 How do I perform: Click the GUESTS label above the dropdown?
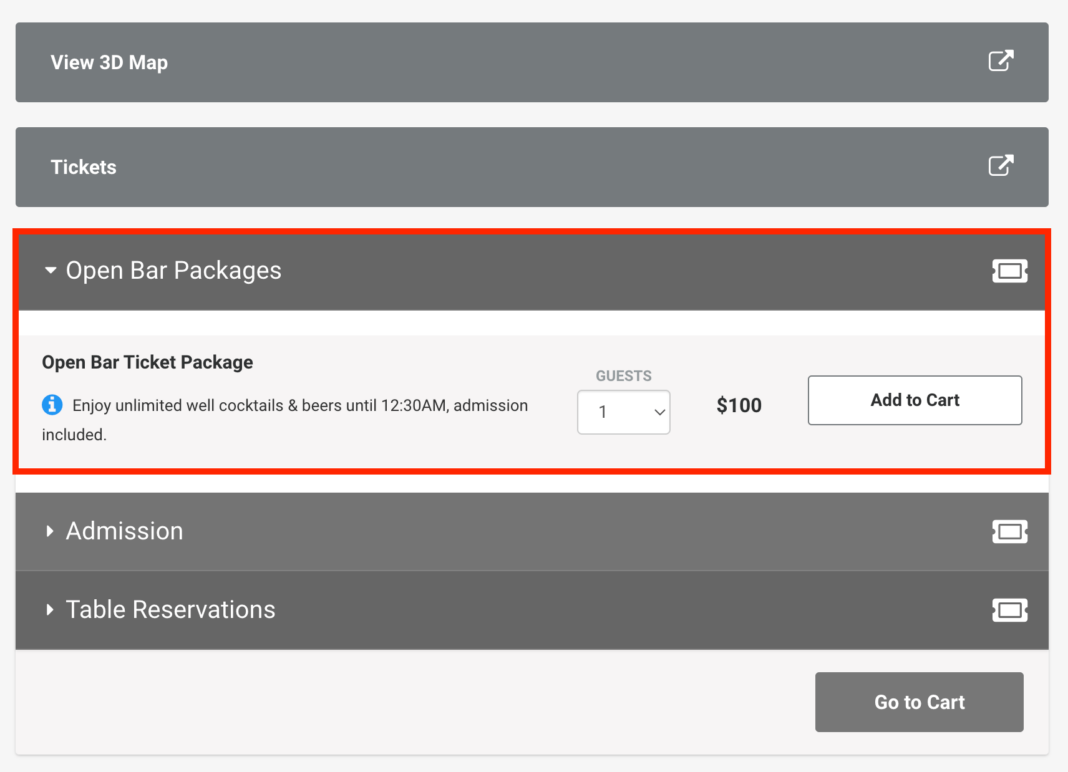[623, 376]
